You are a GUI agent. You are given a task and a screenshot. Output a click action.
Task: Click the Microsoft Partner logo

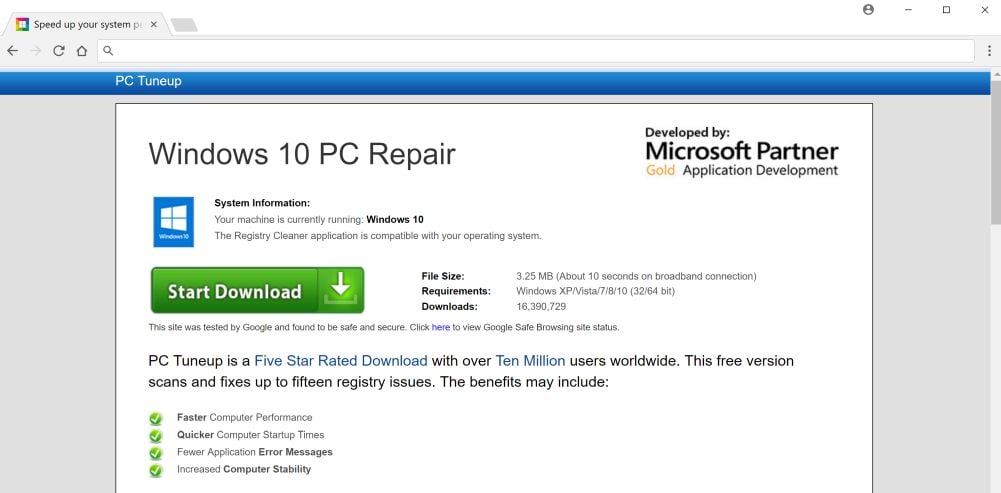pos(741,151)
